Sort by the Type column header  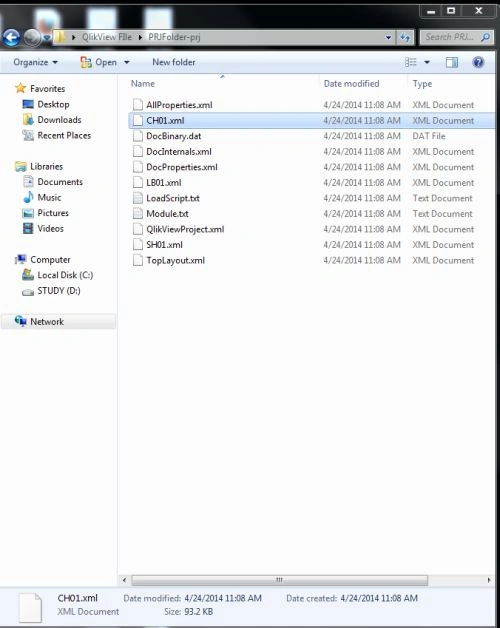click(422, 84)
